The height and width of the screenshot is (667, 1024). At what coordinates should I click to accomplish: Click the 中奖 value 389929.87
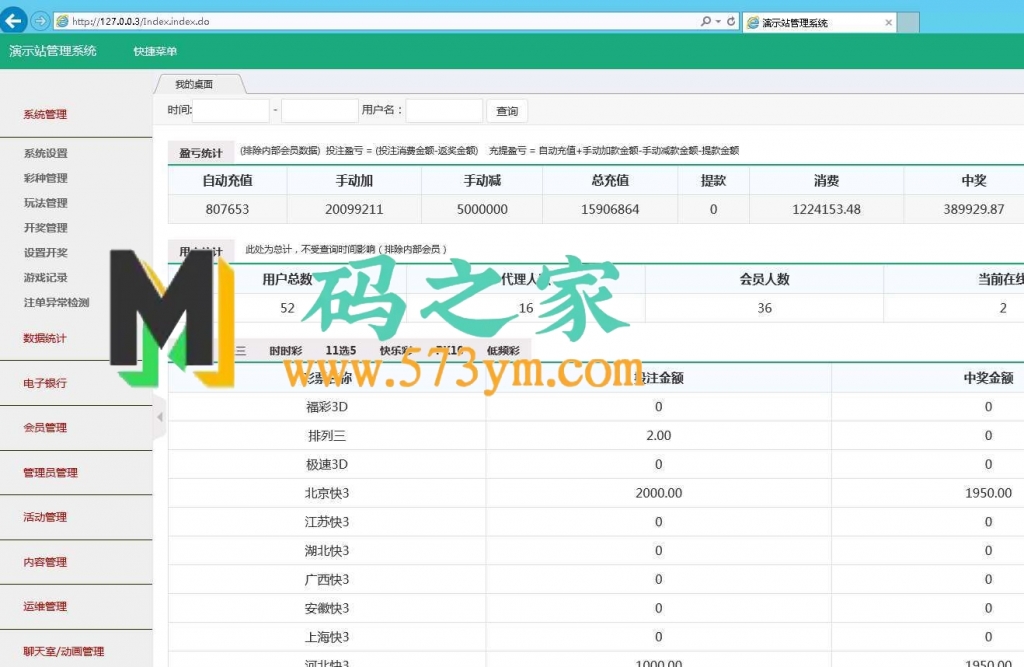(x=974, y=210)
